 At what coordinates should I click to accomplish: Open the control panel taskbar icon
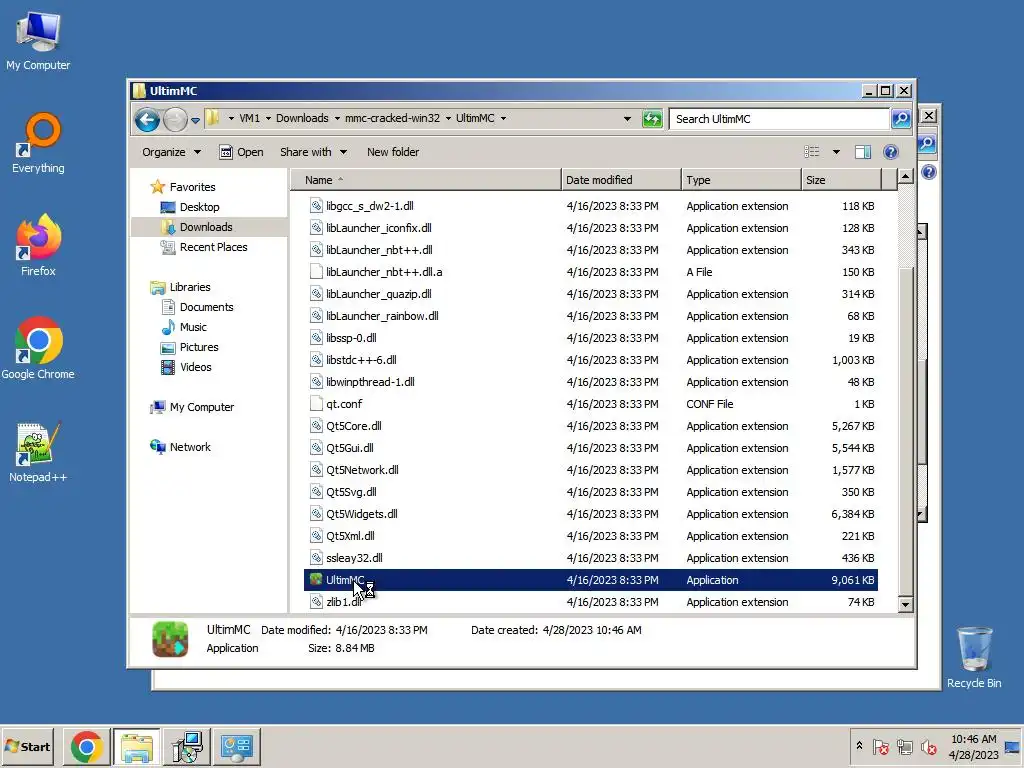pos(236,747)
